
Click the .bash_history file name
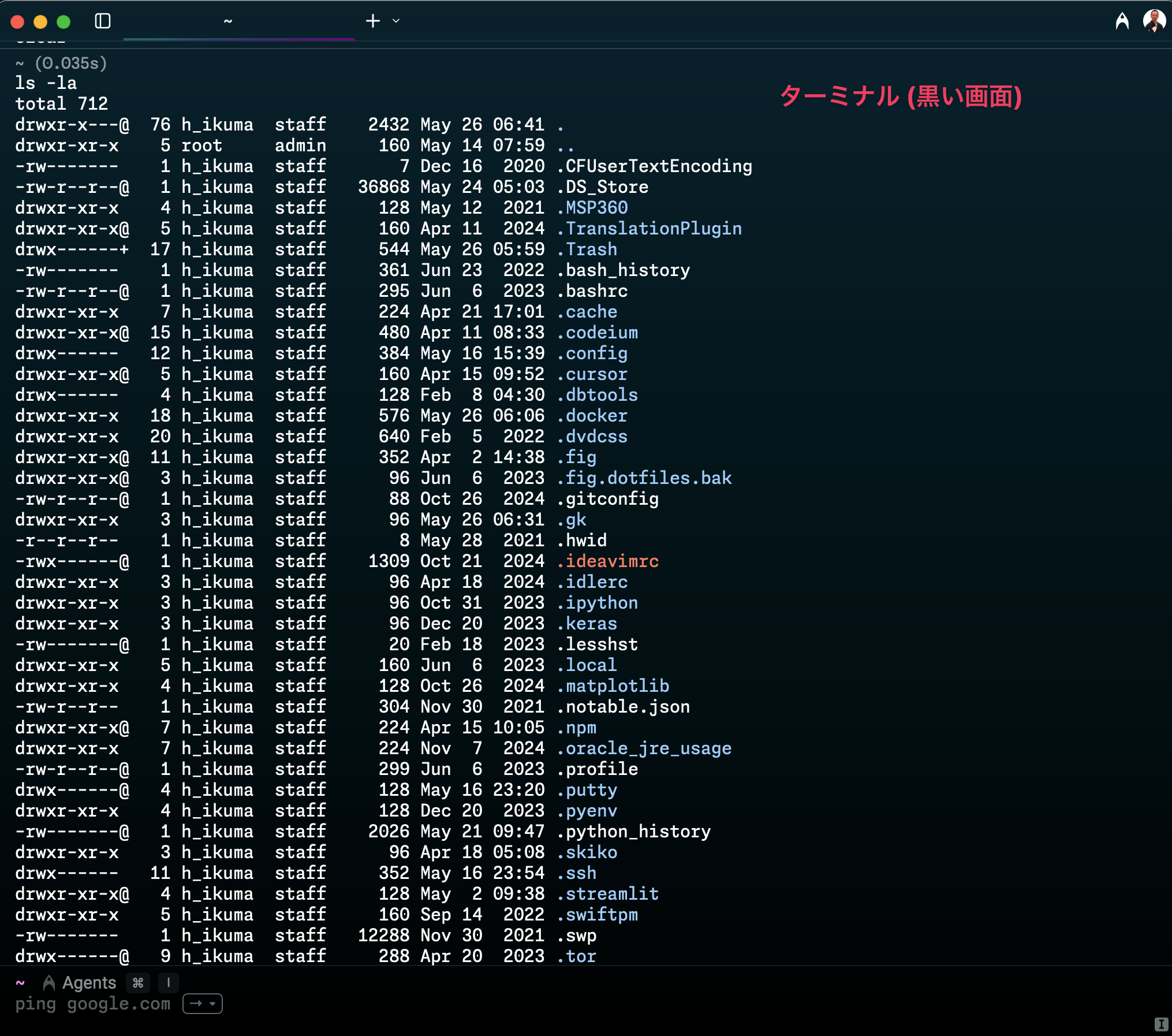pos(623,270)
